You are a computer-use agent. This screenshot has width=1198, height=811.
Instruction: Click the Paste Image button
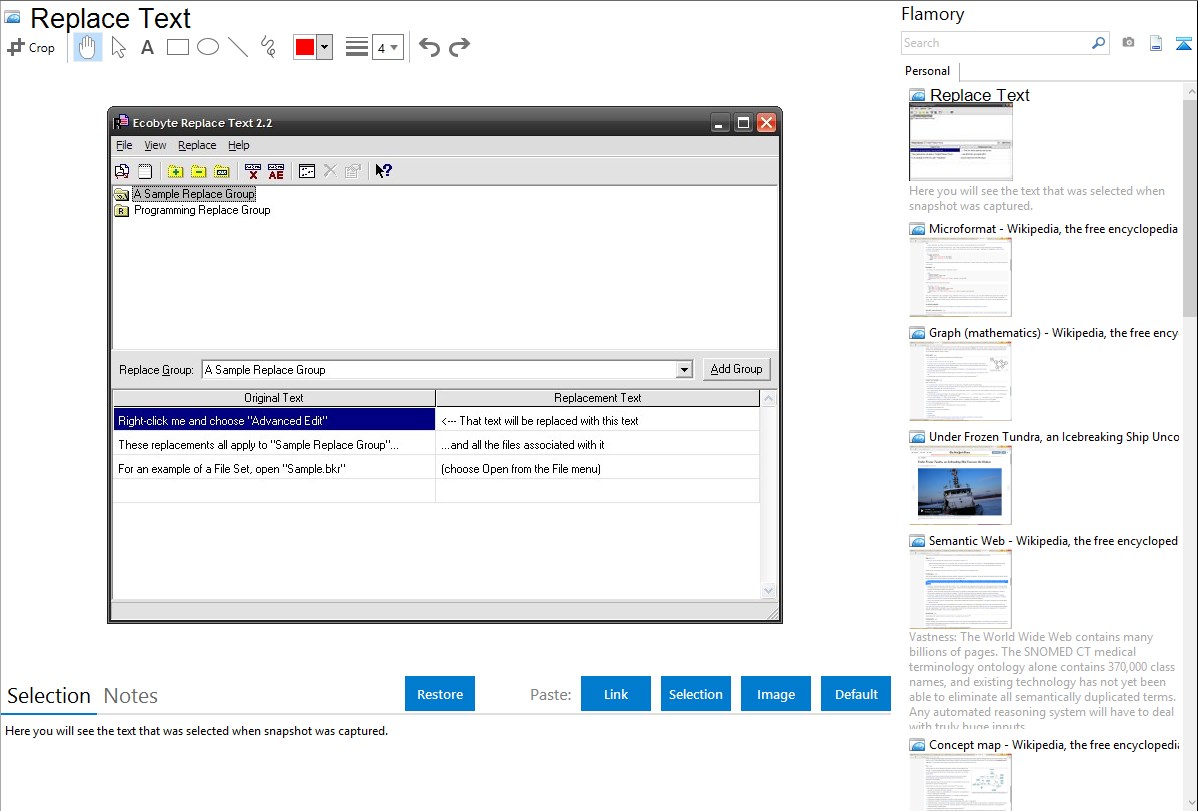point(776,694)
